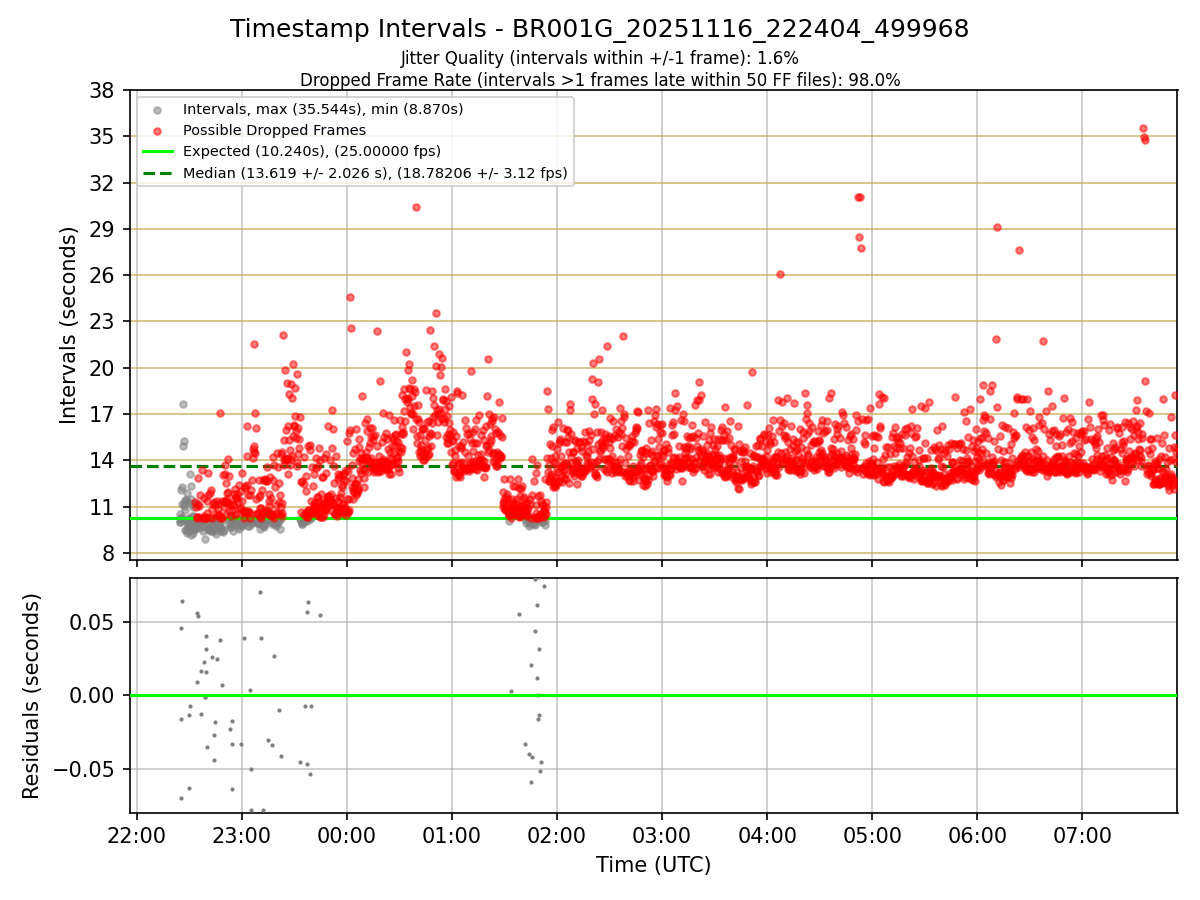Click the y-axis tick label '8'
The image size is (1200, 900).
tap(108, 553)
